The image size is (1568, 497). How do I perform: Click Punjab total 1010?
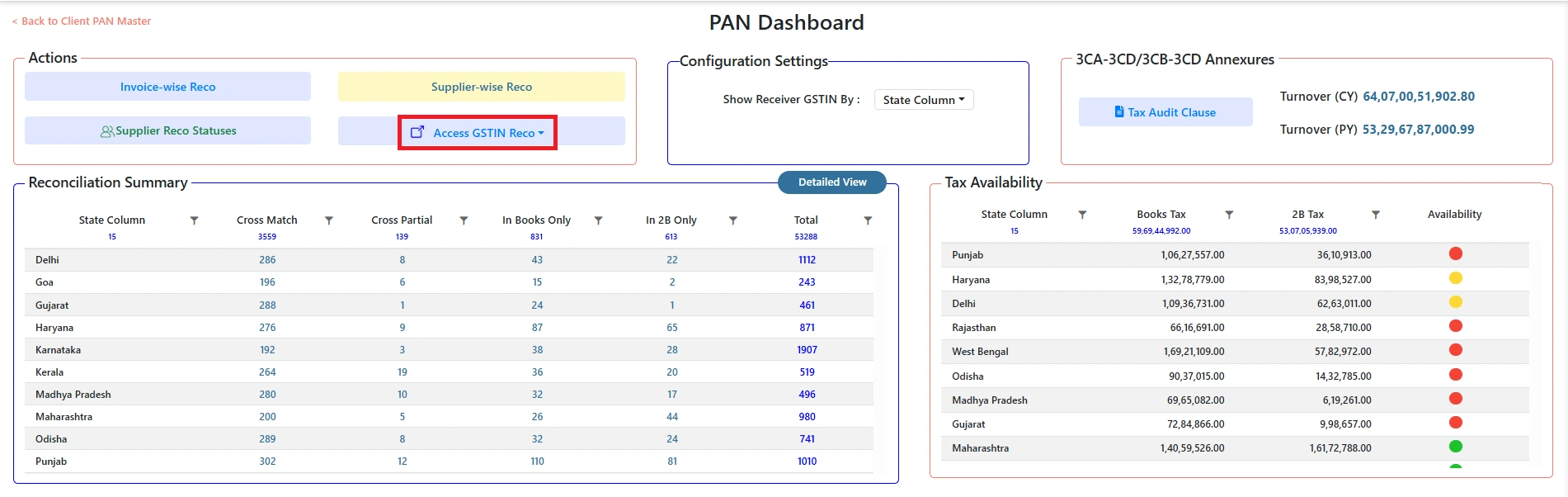tap(807, 461)
